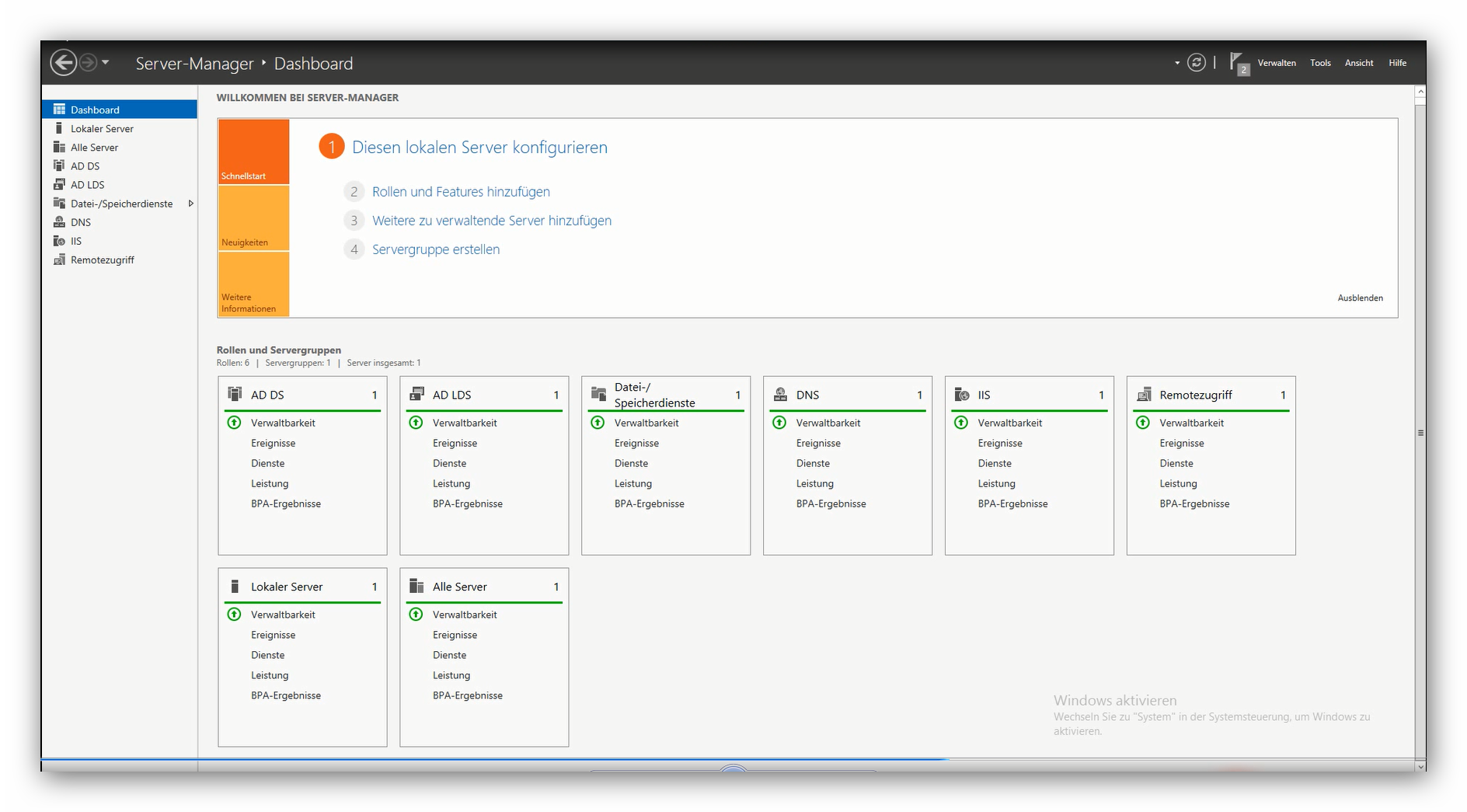Expand Datei-/Speicherdienste sidebar arrow
The image size is (1467, 812).
pos(190,204)
